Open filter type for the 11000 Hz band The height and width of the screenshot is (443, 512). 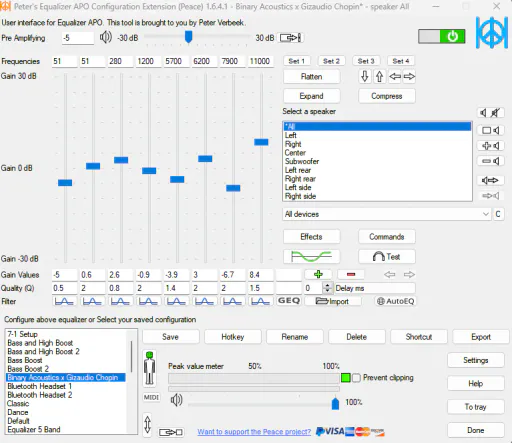[260, 301]
